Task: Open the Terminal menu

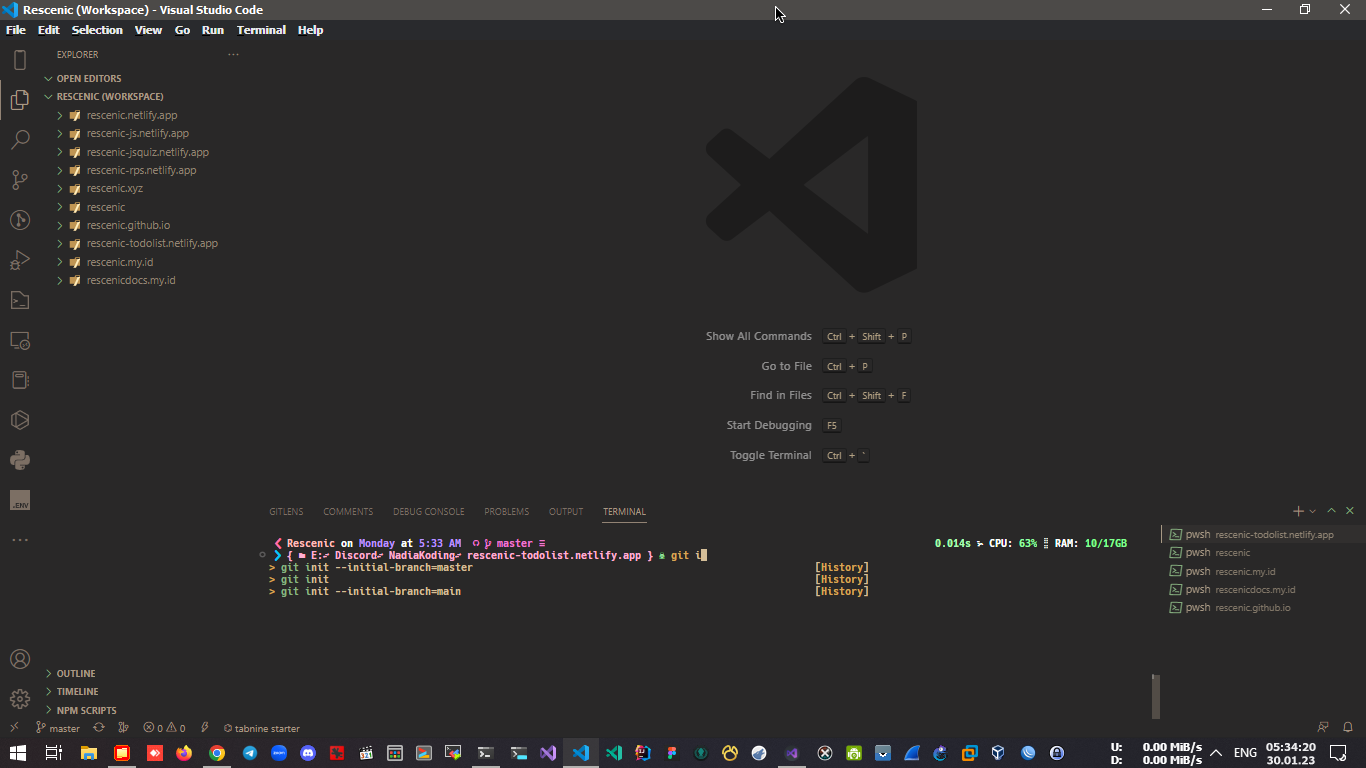Action: pyautogui.click(x=261, y=30)
